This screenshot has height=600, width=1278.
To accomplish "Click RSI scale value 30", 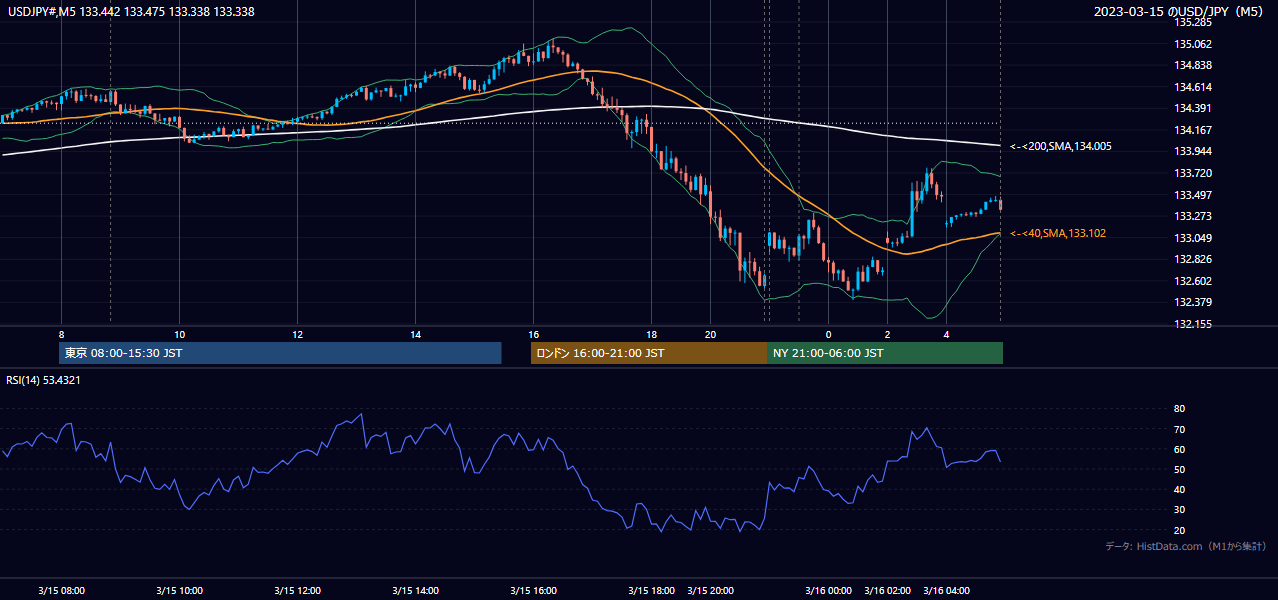I will tap(1179, 510).
